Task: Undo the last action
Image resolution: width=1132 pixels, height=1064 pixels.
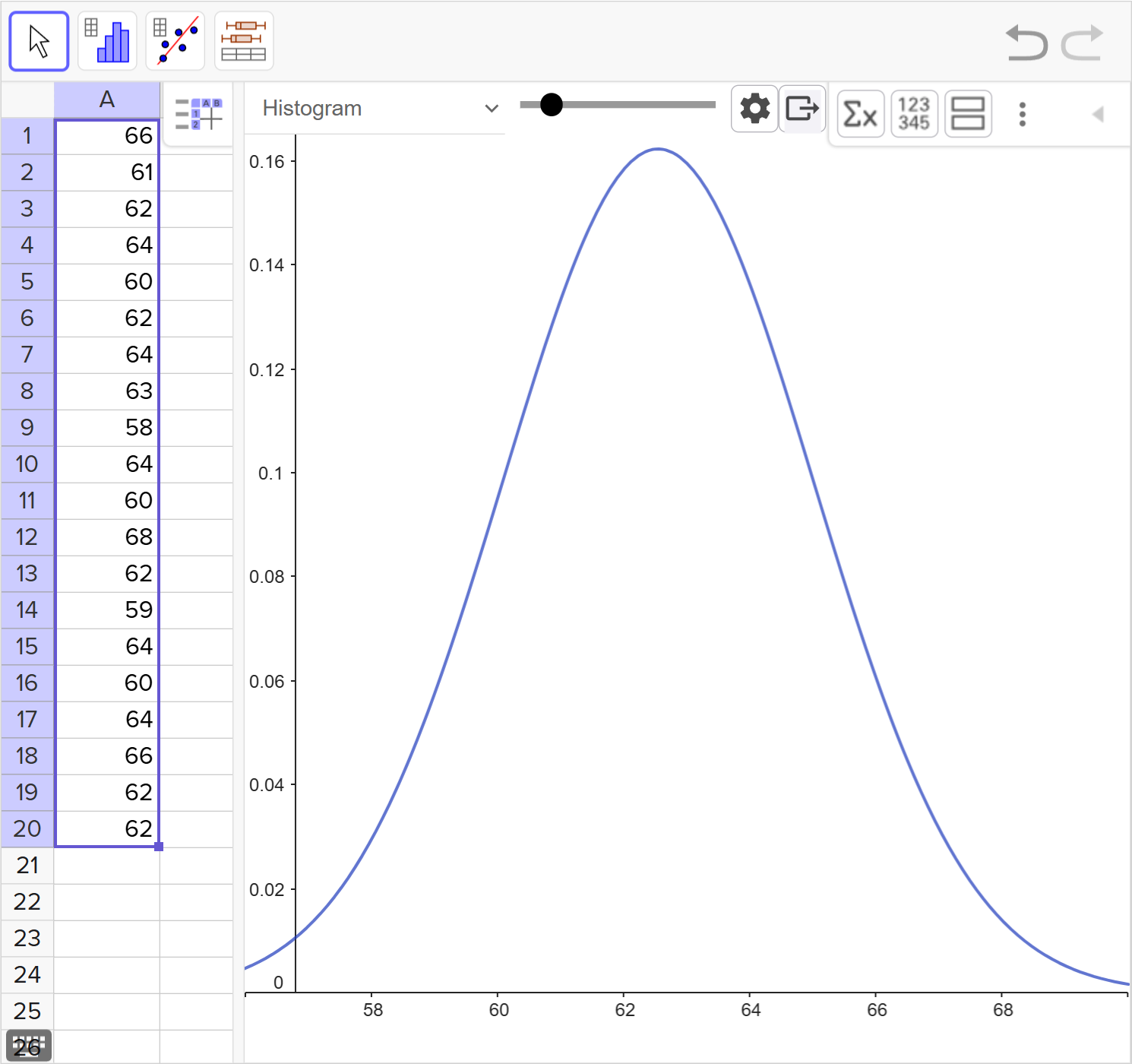Action: (1026, 43)
